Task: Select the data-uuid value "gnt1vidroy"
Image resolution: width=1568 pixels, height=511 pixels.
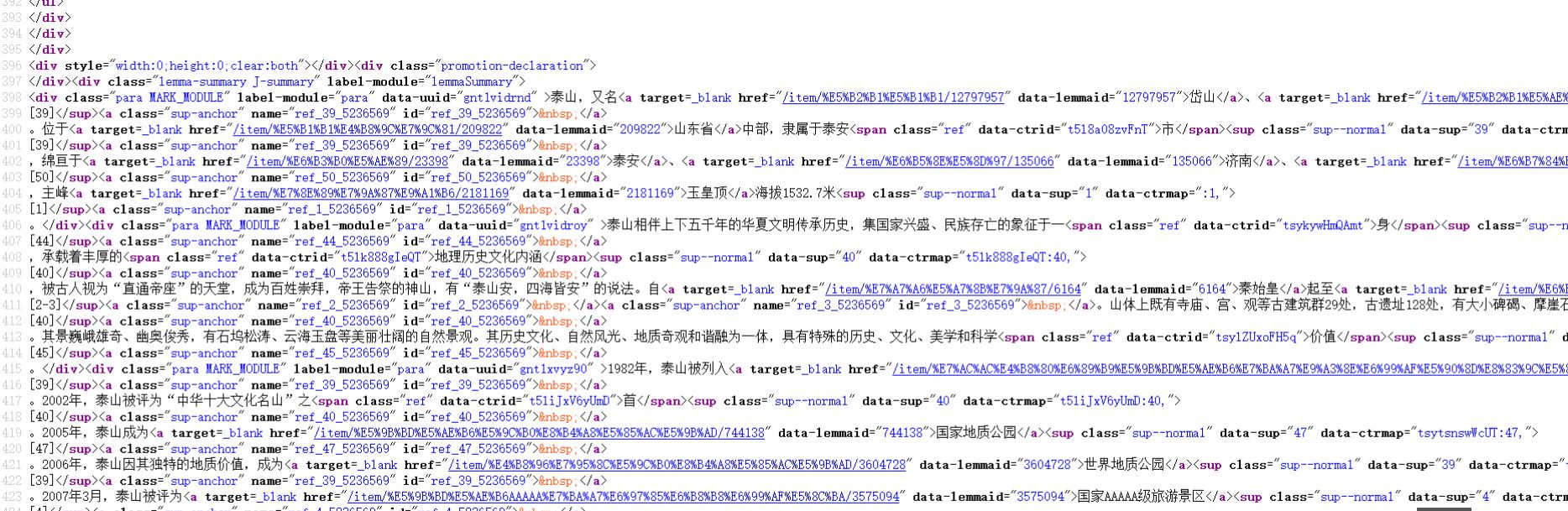Action: (556, 225)
